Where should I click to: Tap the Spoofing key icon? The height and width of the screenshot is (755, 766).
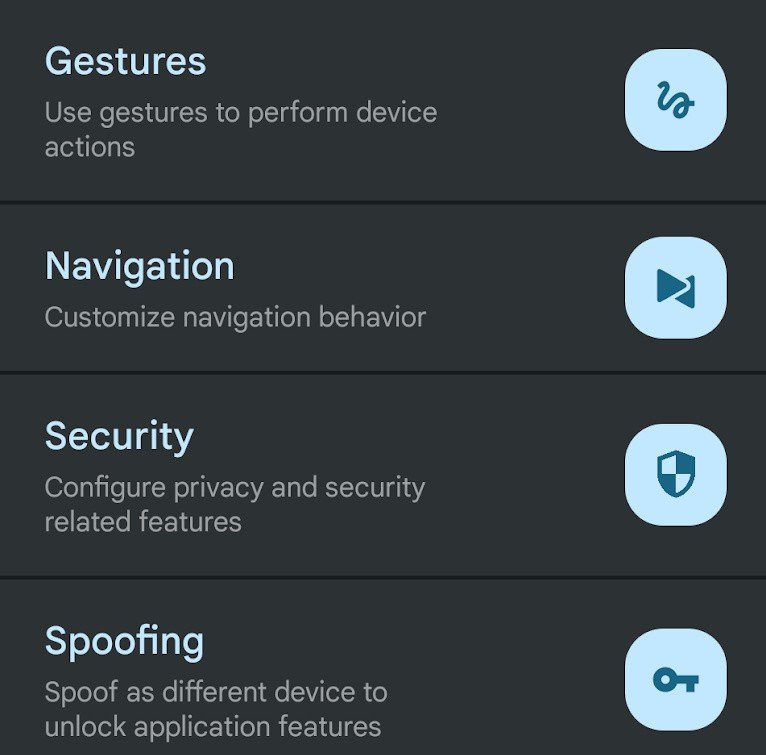click(x=675, y=680)
